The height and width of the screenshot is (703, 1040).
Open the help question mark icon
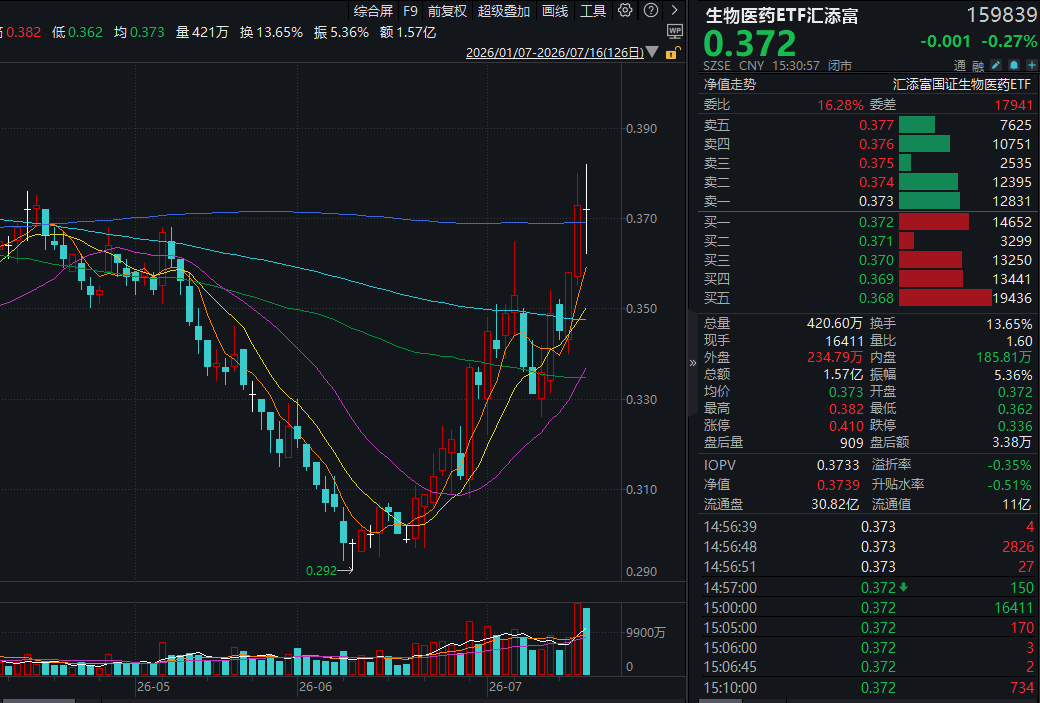coord(651,10)
